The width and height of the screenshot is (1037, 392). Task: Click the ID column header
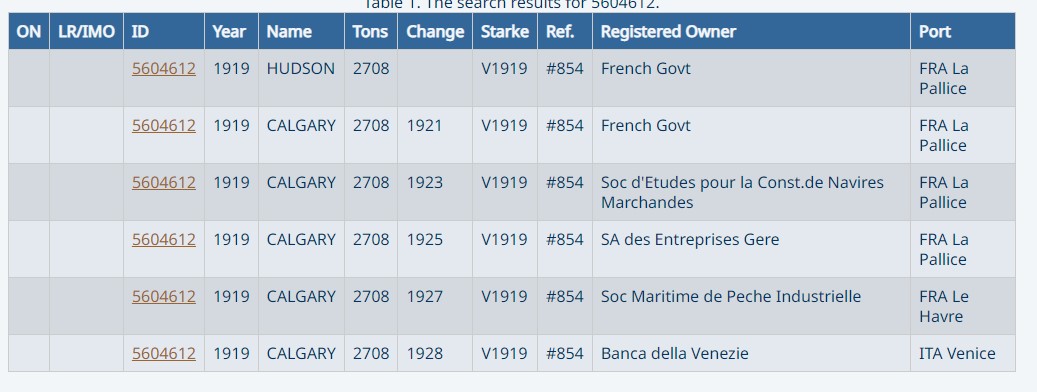point(163,31)
